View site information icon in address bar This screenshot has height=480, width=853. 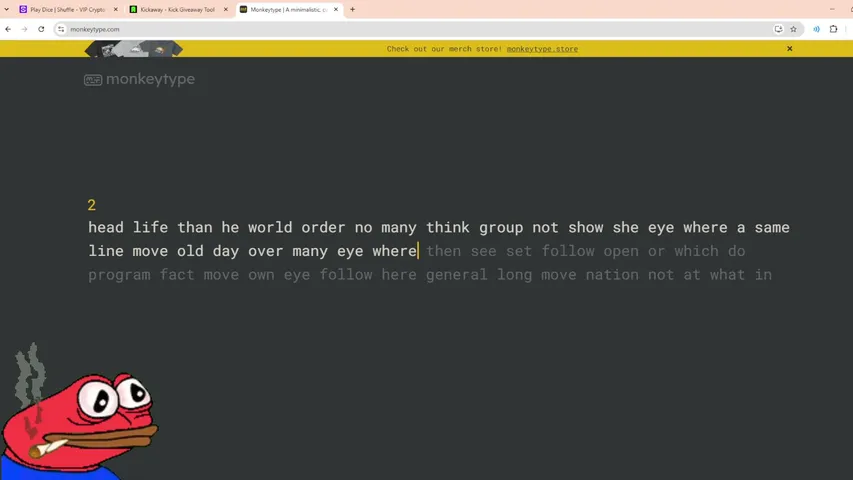click(61, 29)
